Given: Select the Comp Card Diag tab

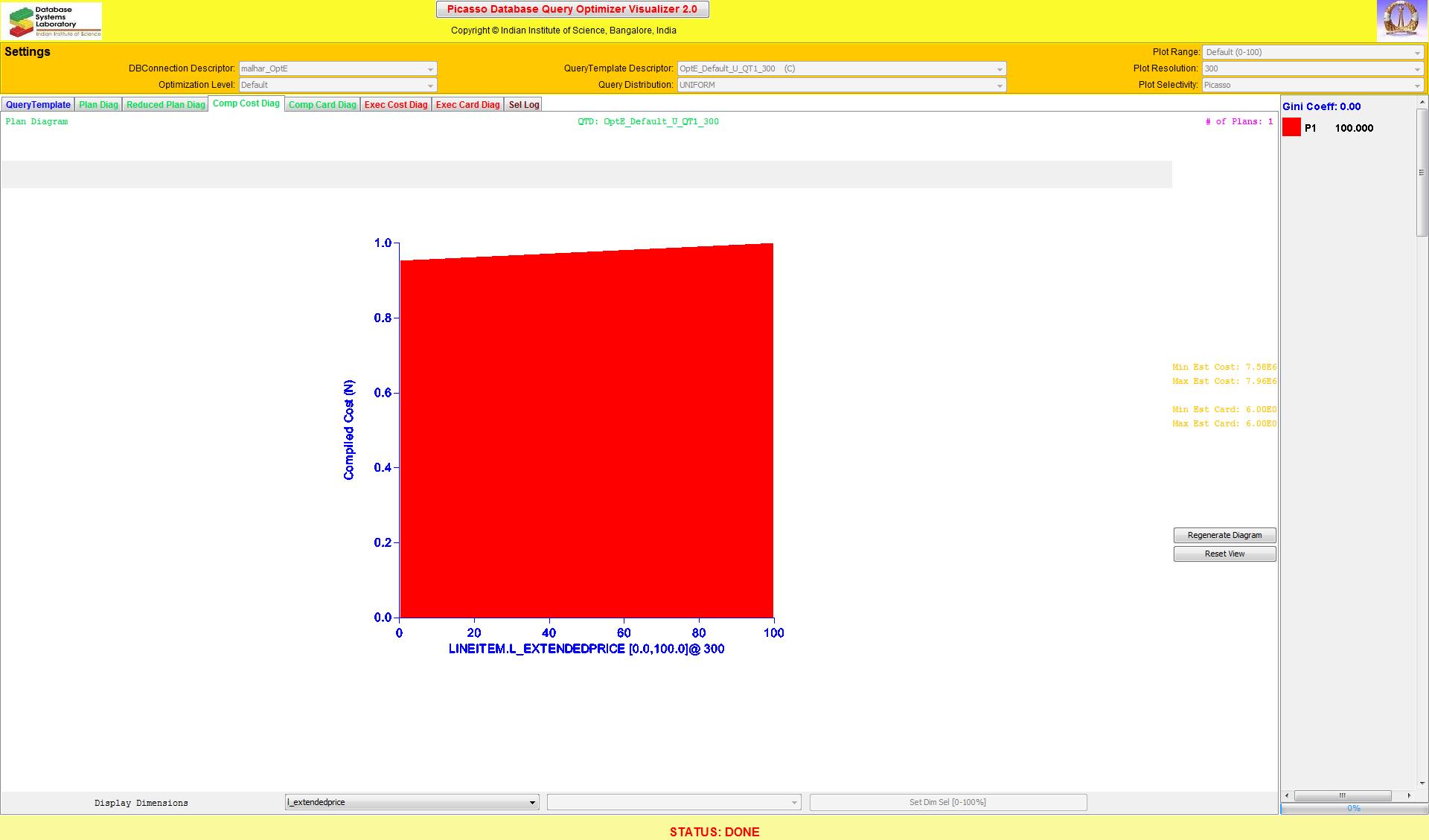Looking at the screenshot, I should click(x=322, y=105).
